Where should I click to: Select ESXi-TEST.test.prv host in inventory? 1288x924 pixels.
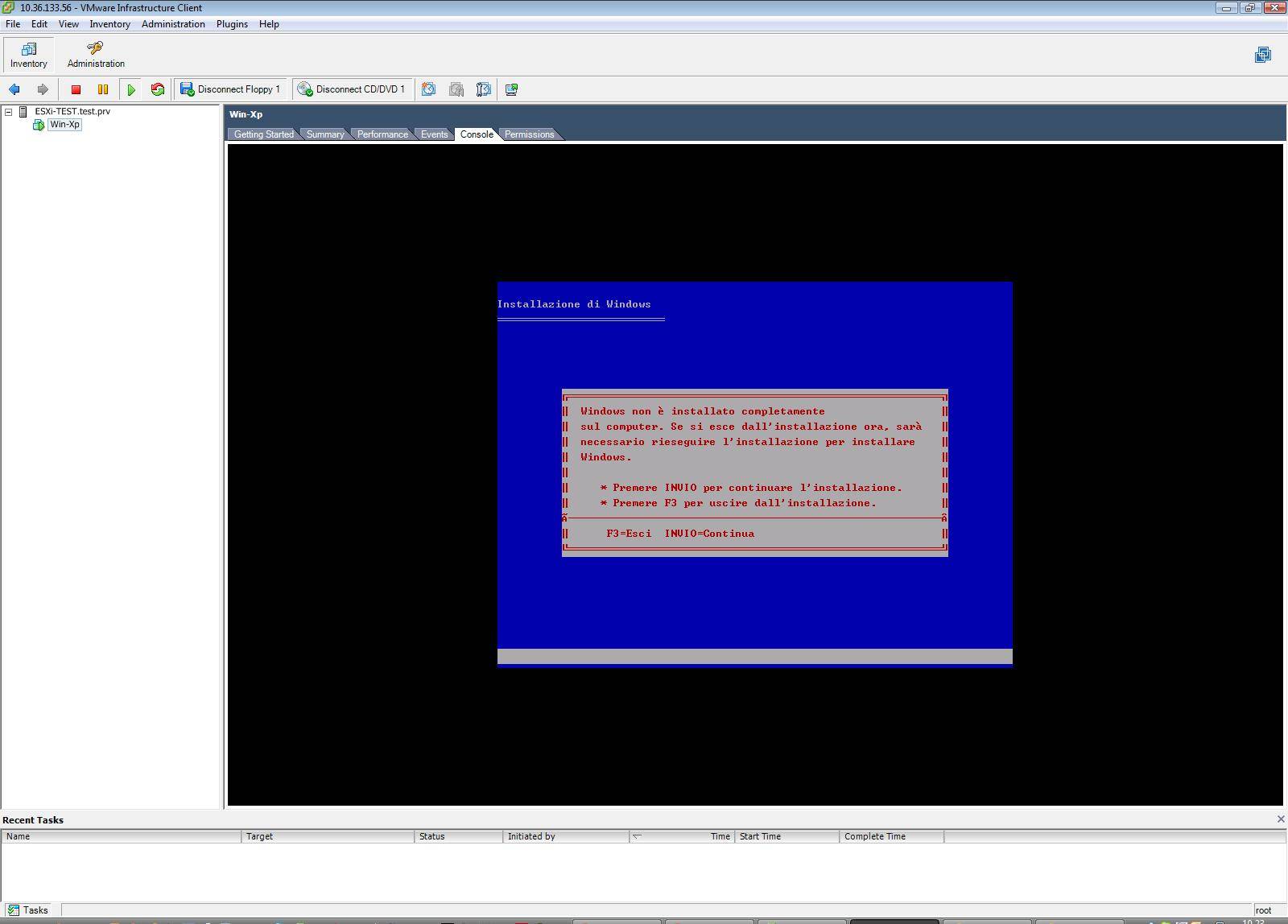click(x=72, y=112)
